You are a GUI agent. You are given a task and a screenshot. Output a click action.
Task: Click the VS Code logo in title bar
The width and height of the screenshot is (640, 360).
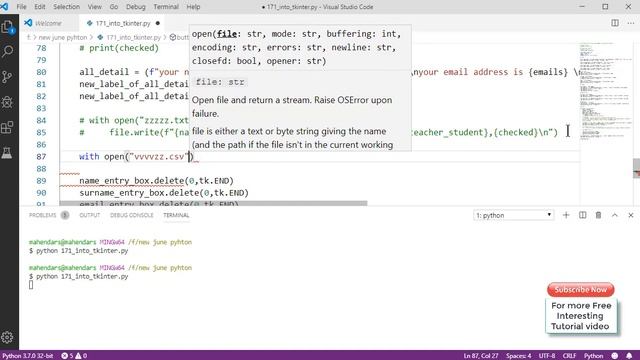[4, 7]
